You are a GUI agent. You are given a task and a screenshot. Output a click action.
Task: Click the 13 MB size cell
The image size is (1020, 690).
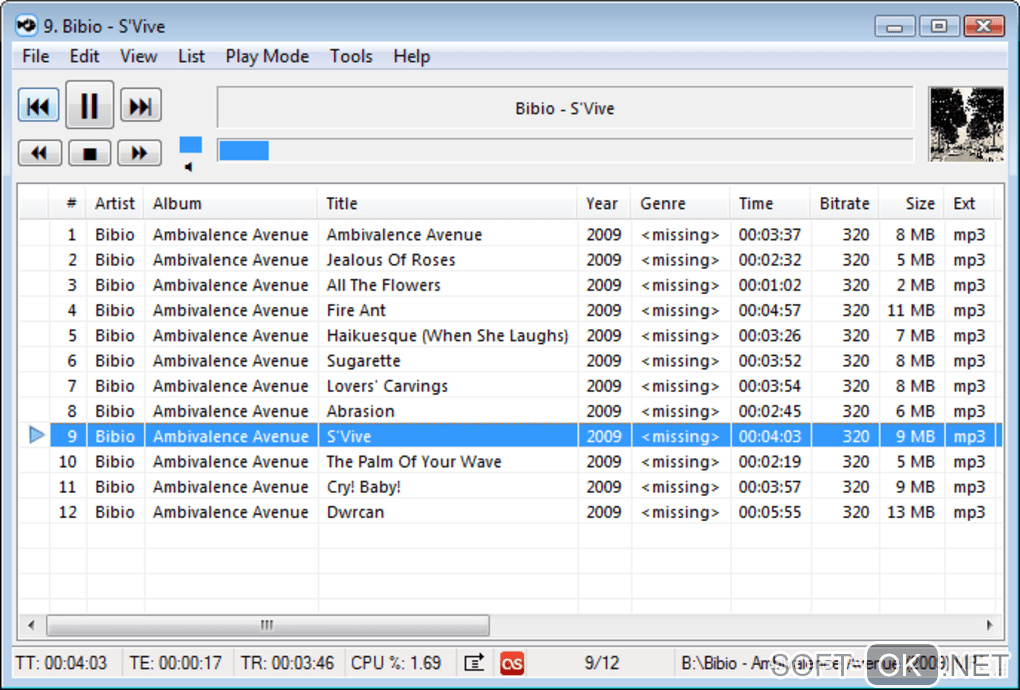911,512
